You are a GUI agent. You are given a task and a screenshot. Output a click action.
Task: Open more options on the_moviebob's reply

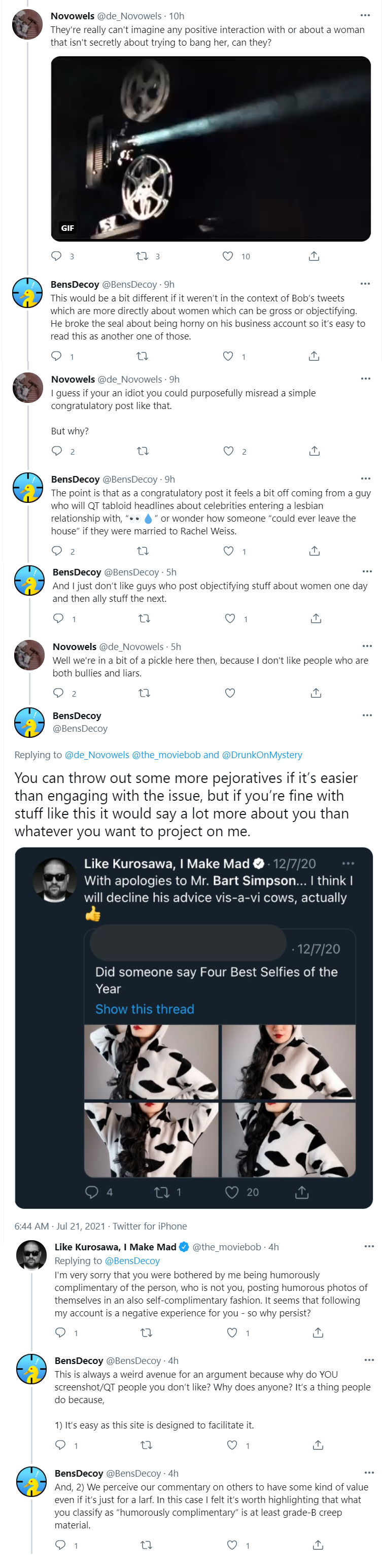369,1247
